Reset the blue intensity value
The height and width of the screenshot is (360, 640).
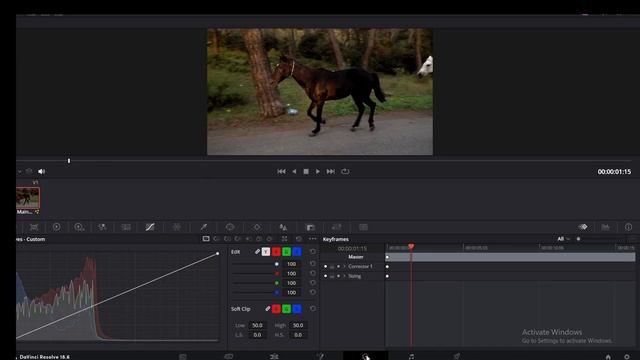(x=313, y=292)
